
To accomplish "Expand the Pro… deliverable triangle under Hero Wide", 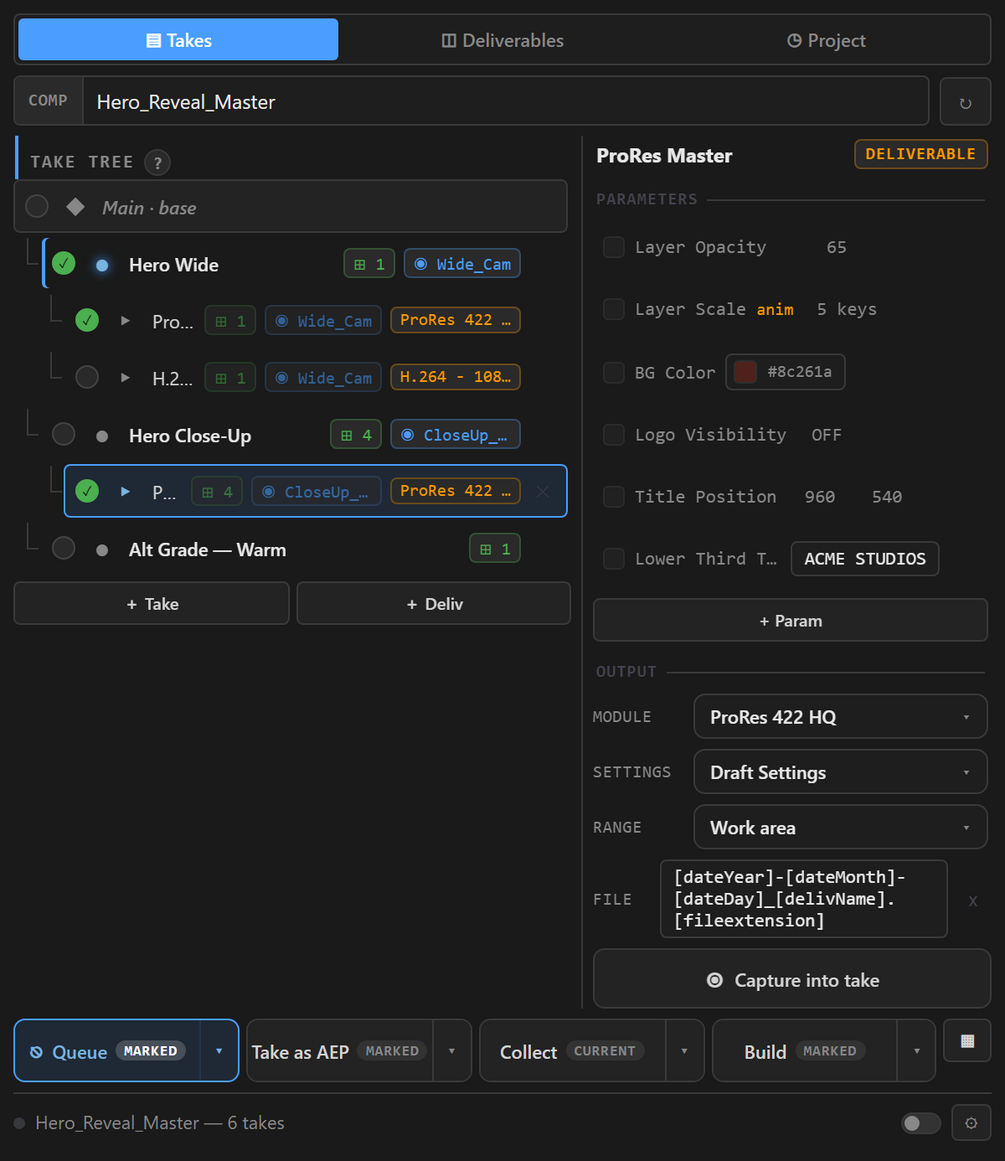I will point(125,321).
